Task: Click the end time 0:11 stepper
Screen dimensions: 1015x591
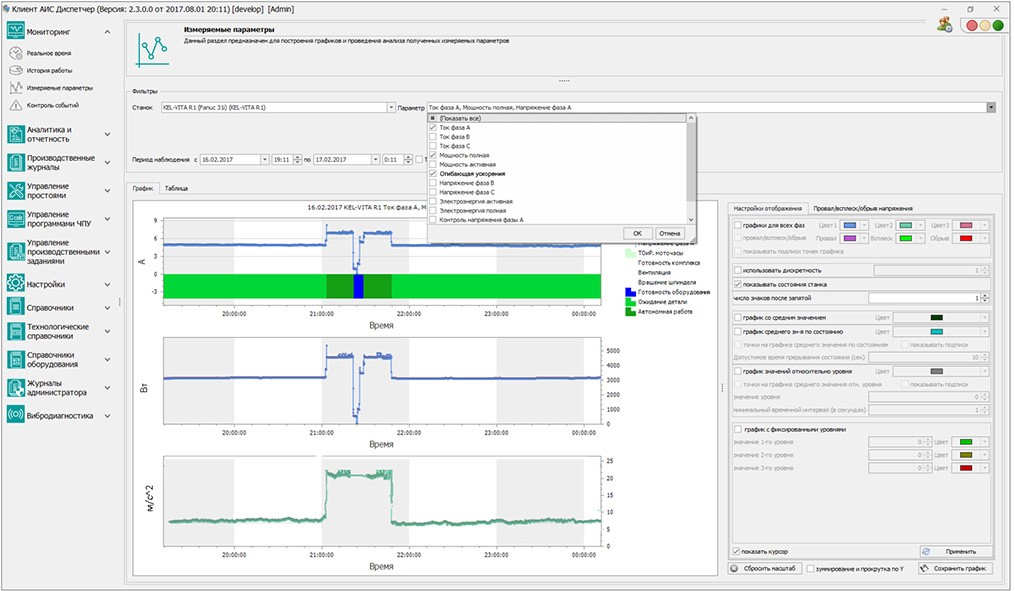Action: 408,159
